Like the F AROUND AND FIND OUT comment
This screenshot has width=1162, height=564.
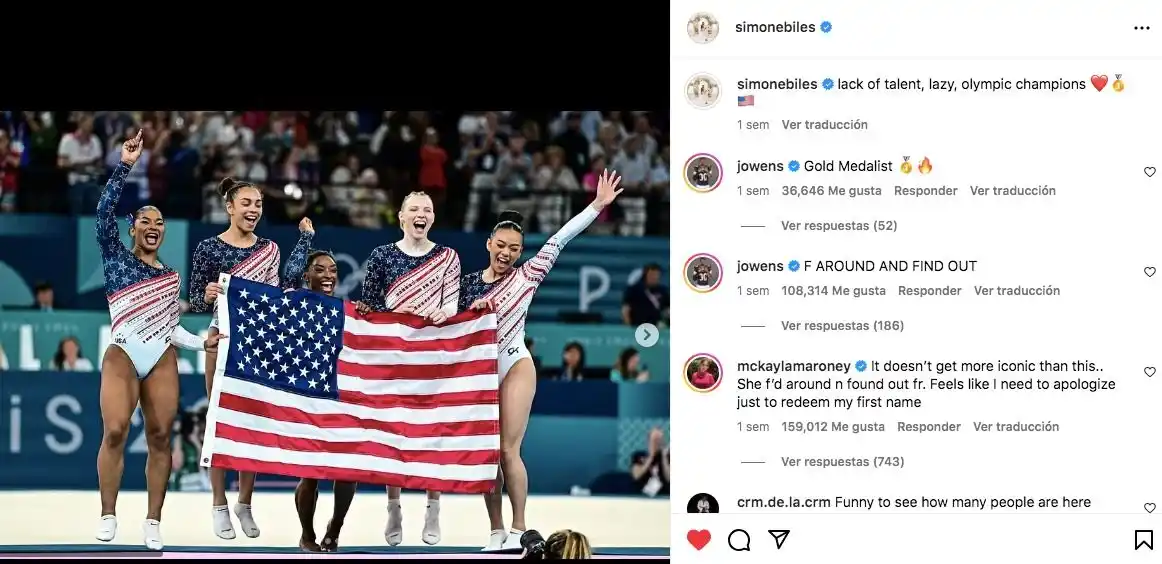pos(1149,272)
